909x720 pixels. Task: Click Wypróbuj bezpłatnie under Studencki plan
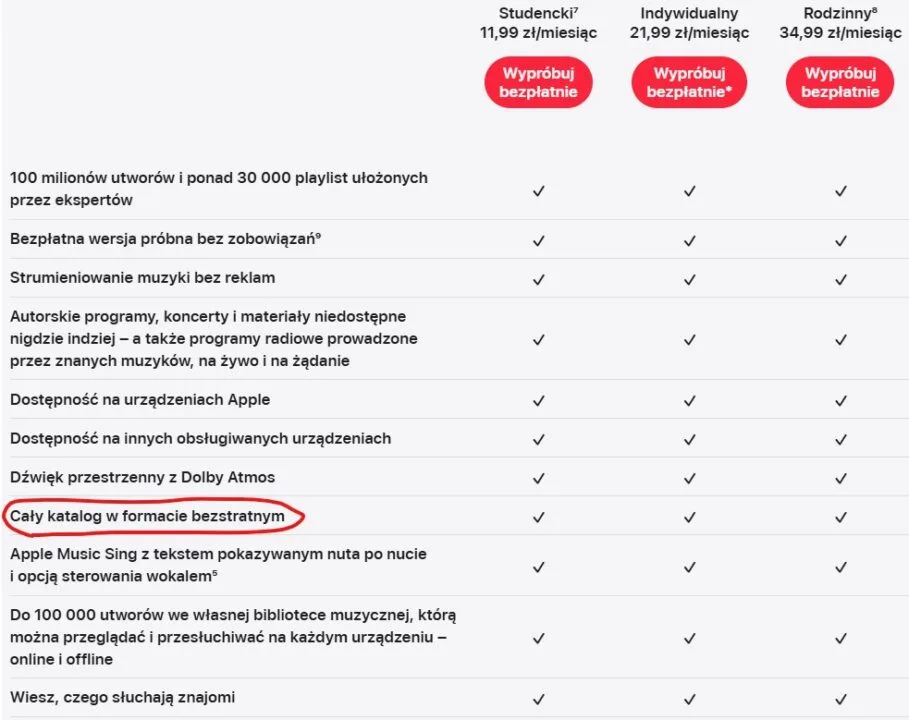tap(538, 82)
